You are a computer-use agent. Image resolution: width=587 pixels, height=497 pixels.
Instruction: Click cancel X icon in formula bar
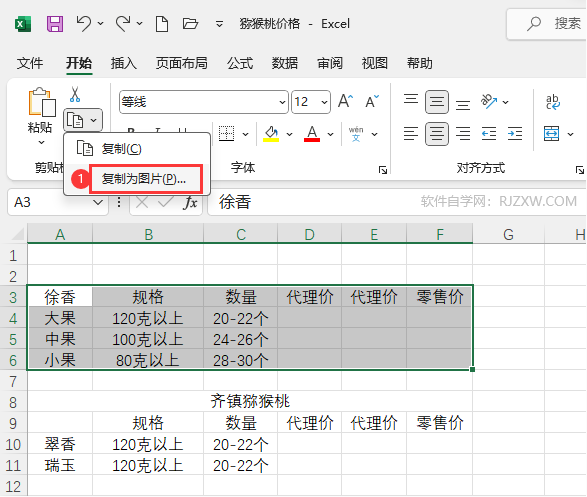click(x=142, y=202)
